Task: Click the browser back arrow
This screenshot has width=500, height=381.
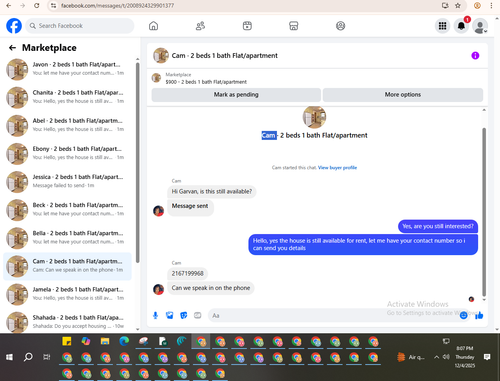Action: click(9, 6)
